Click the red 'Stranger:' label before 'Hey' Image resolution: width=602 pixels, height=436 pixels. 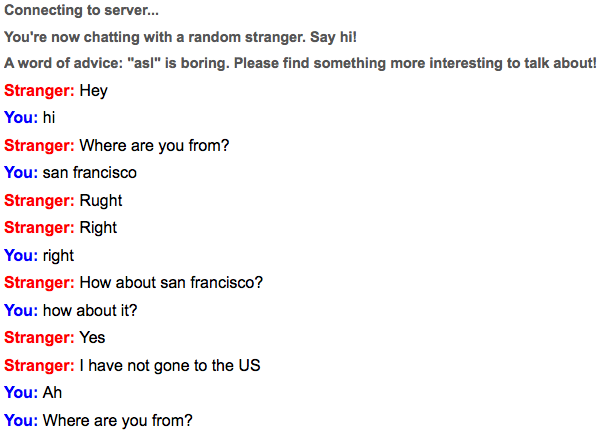(39, 90)
